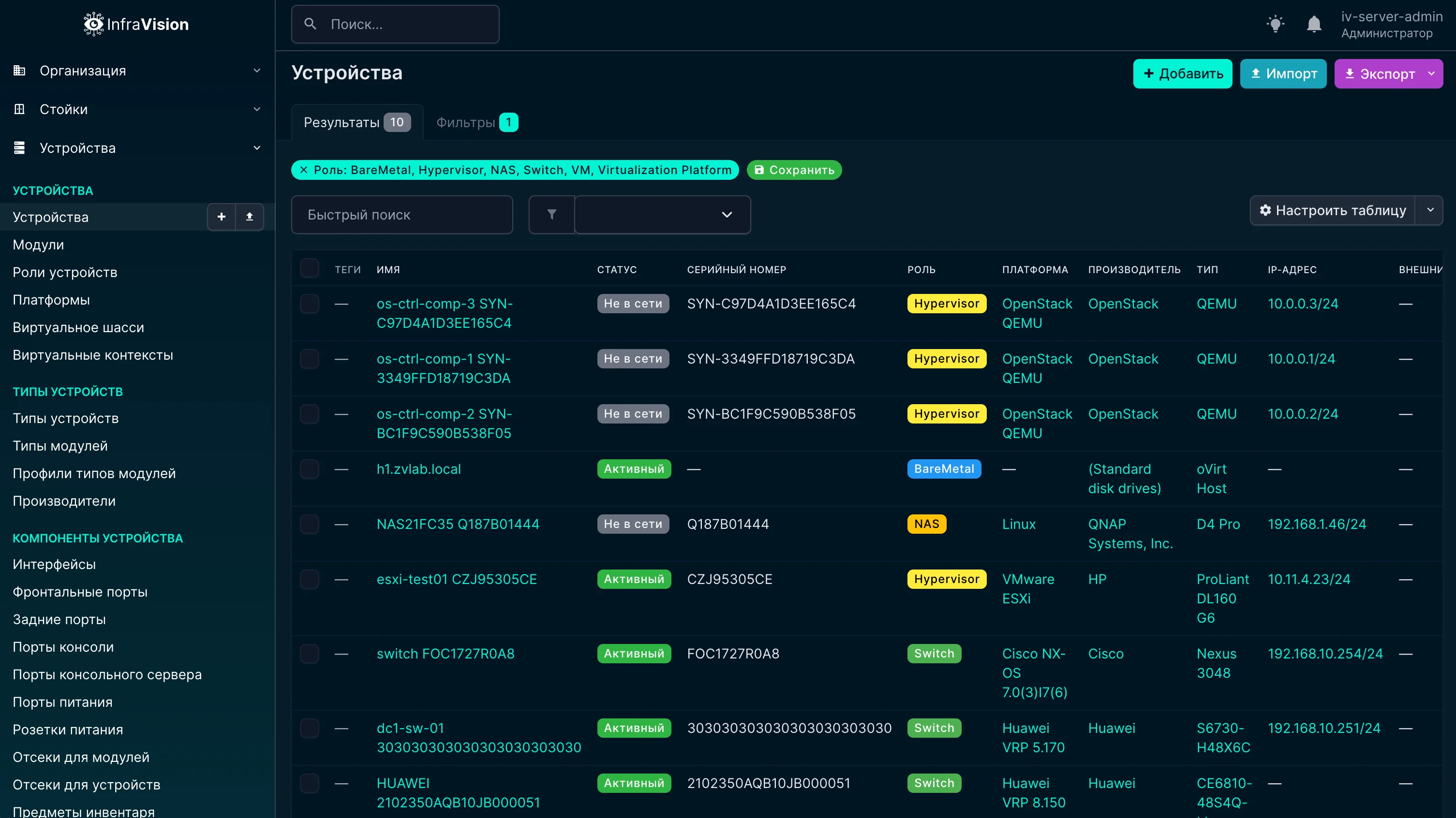
Task: Collapse the Устройства sidebar section
Action: (258, 147)
